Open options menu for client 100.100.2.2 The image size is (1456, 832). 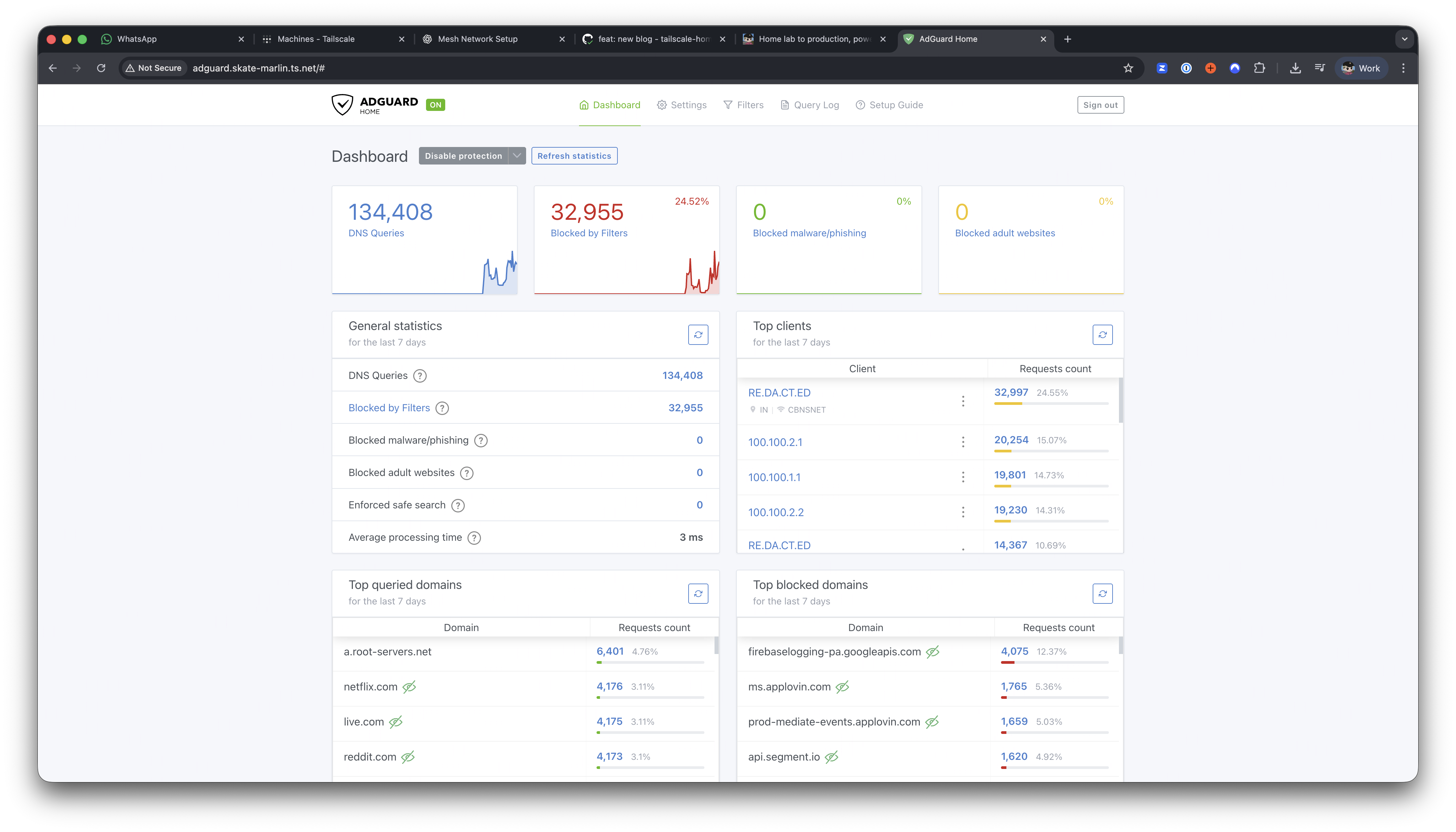[x=963, y=512]
